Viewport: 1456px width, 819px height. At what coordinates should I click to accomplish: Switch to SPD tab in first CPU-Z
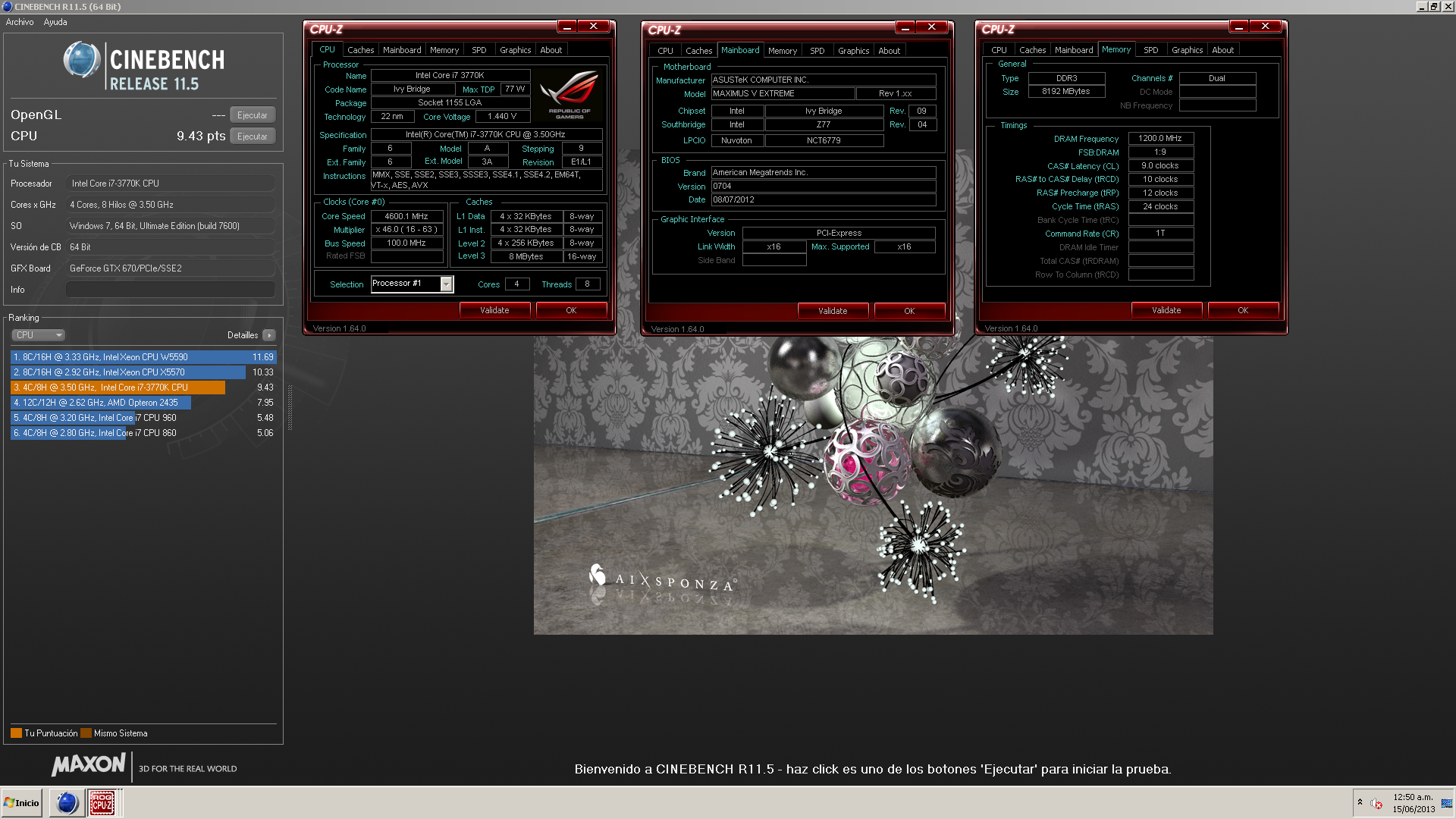click(x=479, y=50)
